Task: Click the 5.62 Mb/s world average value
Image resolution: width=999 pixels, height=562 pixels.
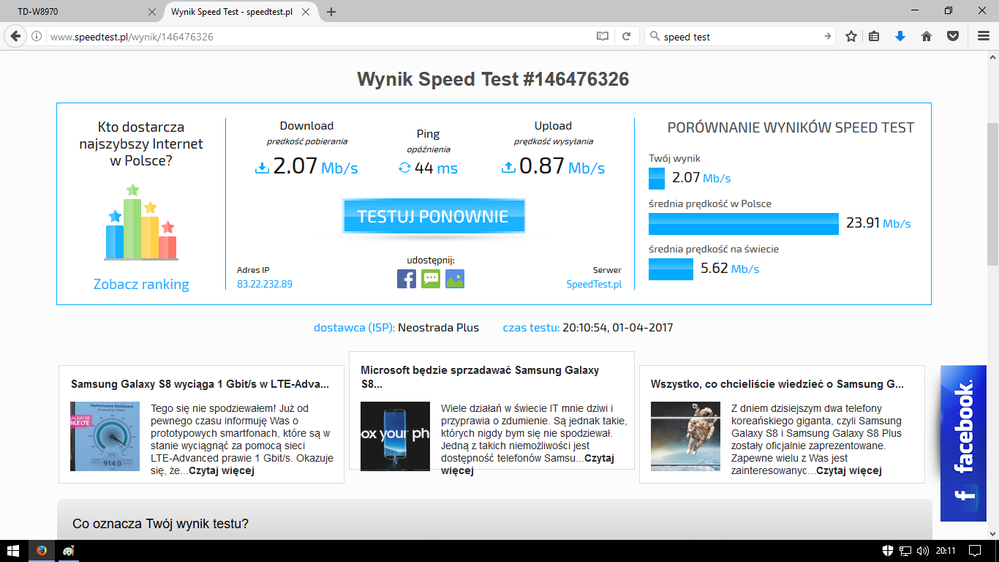Action: 730,268
